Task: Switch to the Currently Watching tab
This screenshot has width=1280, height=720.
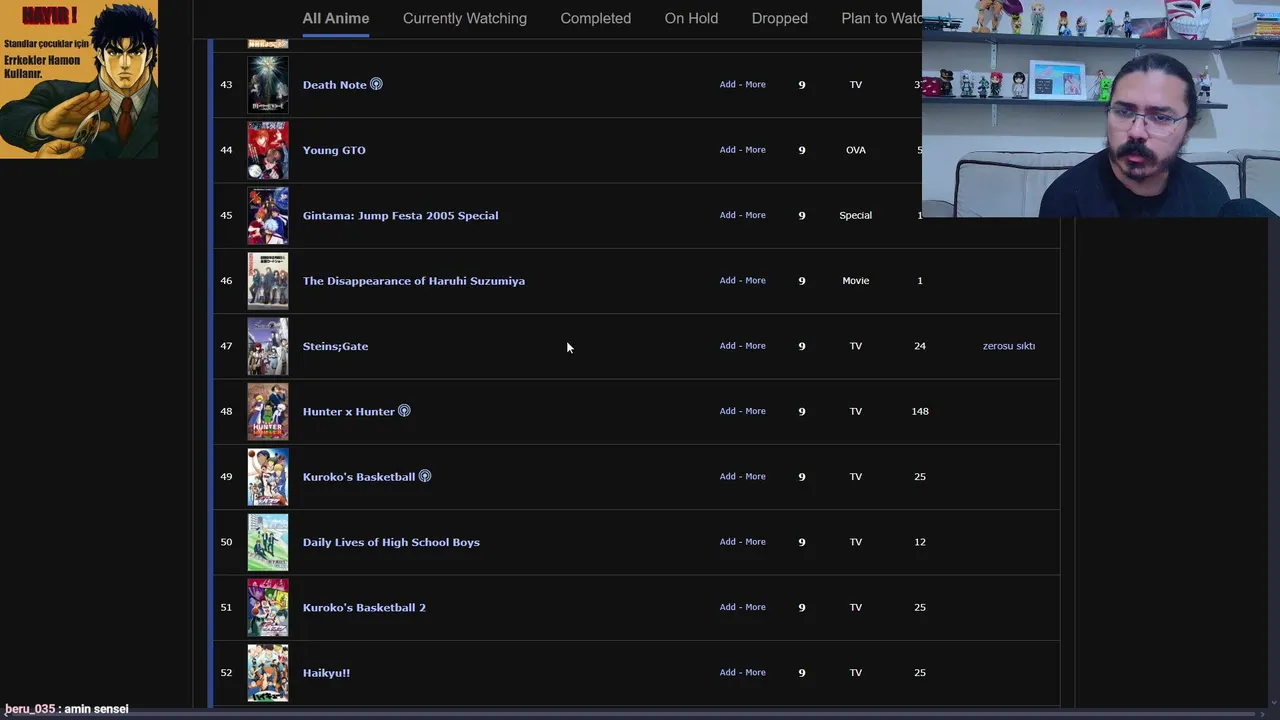Action: [x=465, y=18]
